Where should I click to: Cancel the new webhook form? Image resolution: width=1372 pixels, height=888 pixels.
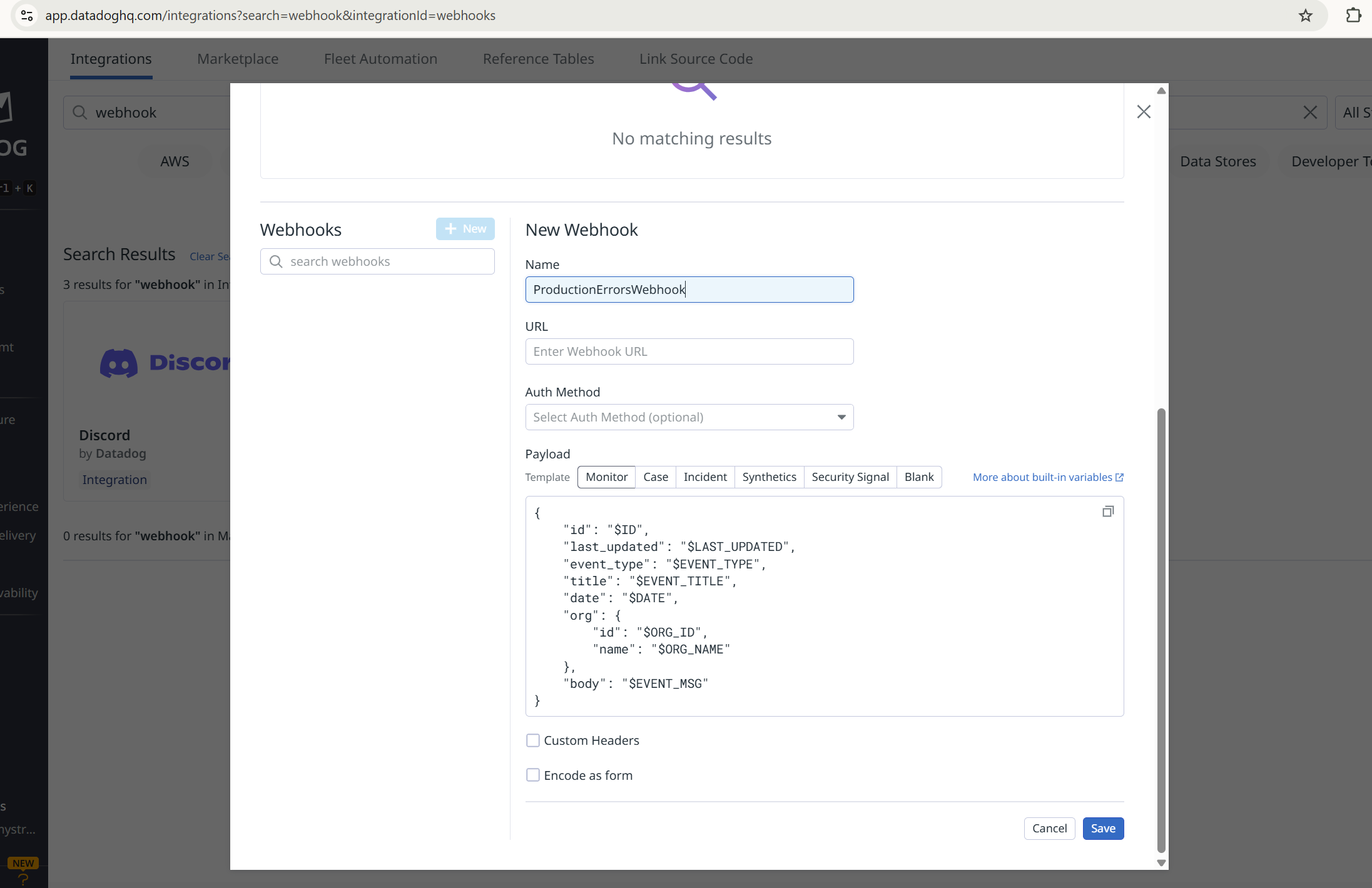pos(1049,829)
